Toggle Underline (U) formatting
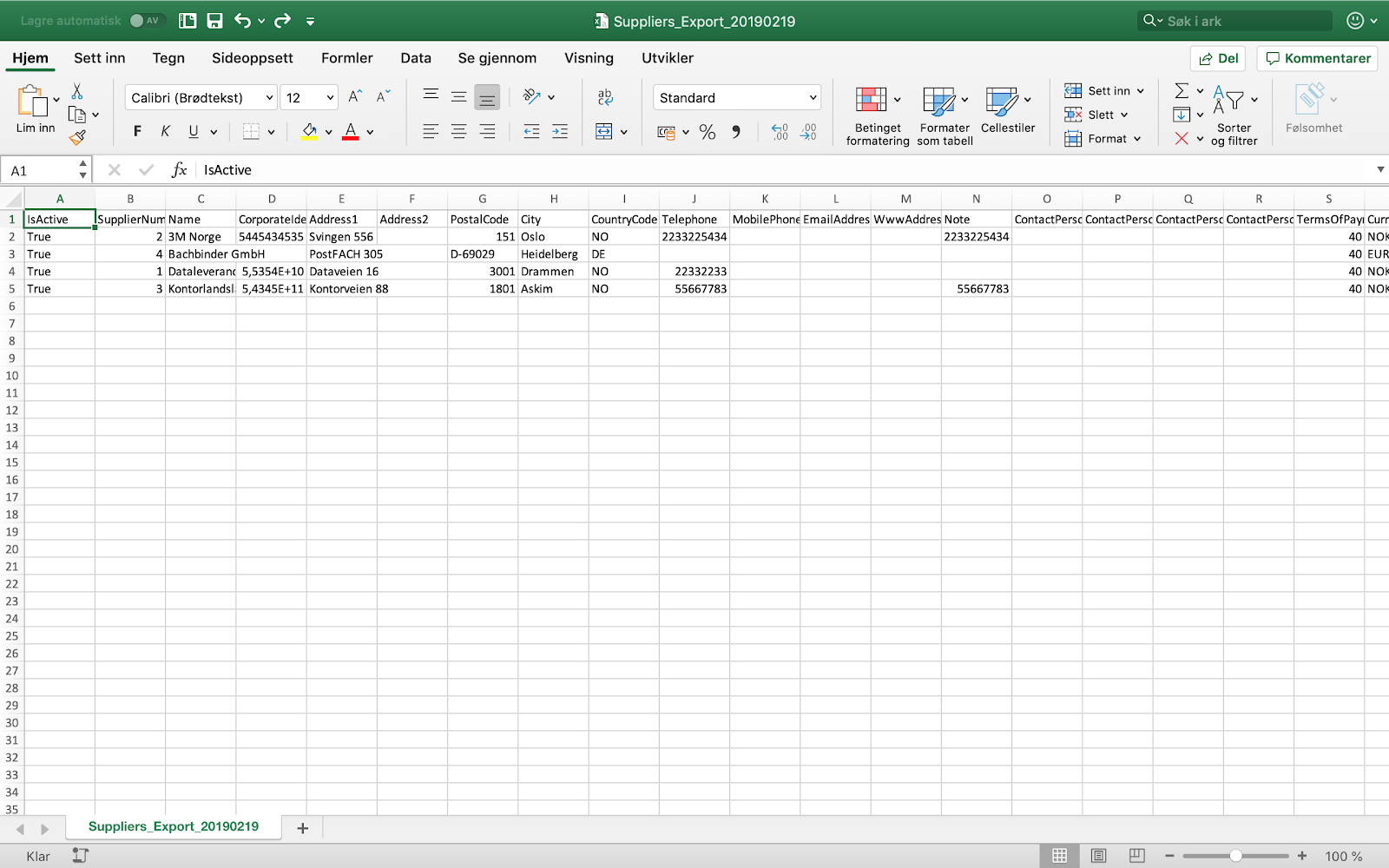Image resolution: width=1389 pixels, height=868 pixels. (193, 131)
